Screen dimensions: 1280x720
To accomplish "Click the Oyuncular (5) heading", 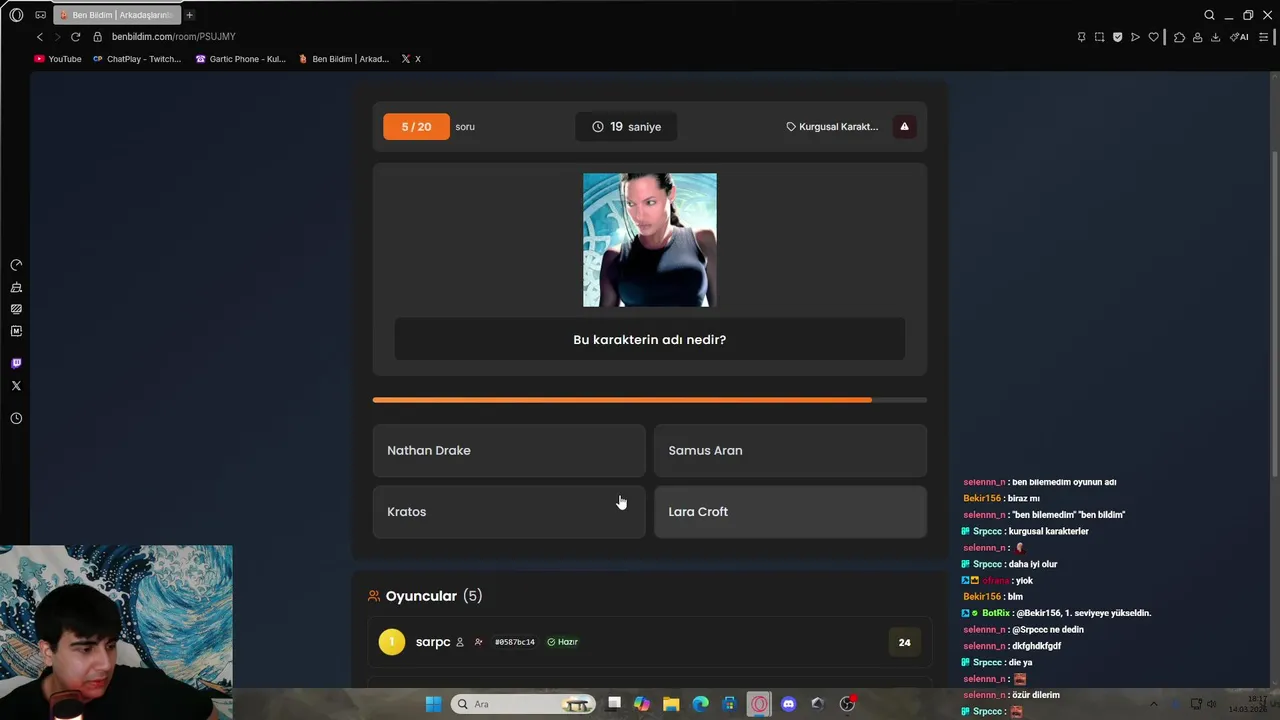I will point(434,596).
